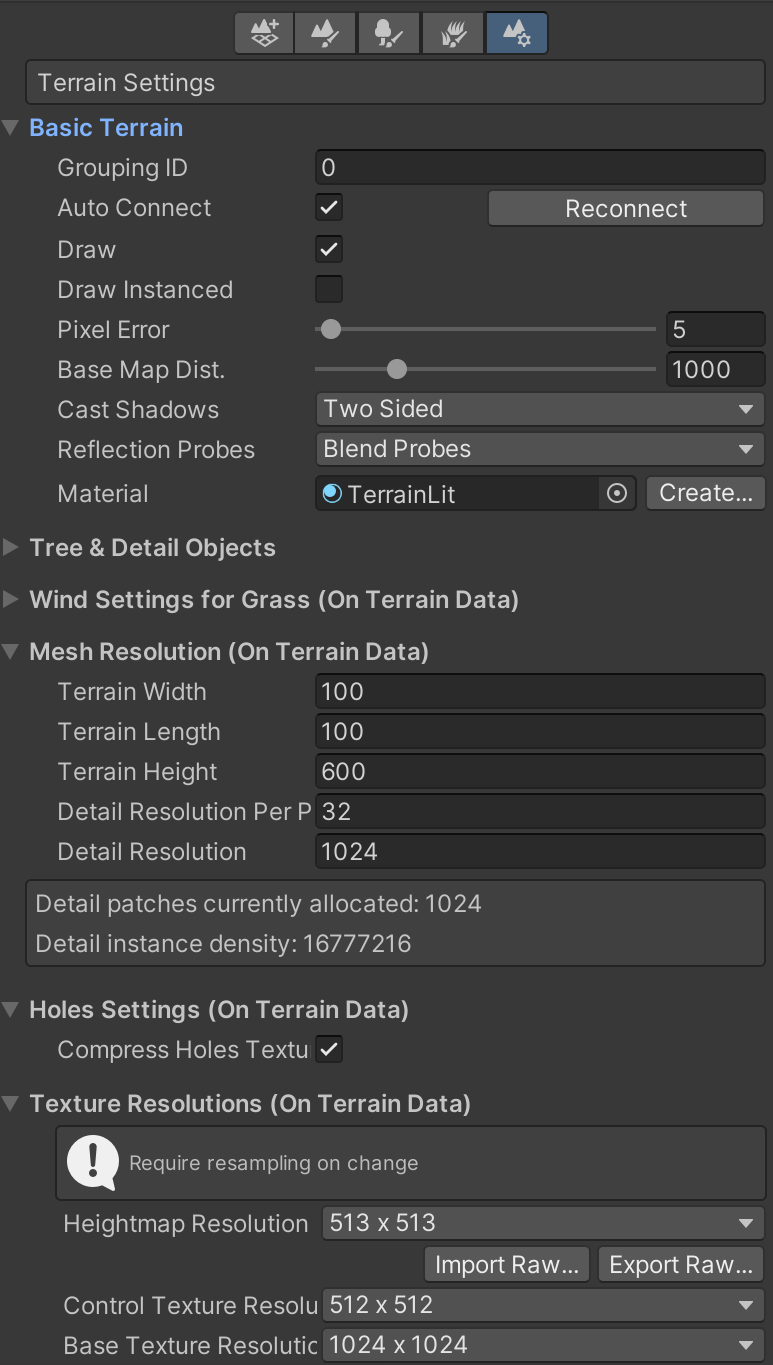The image size is (773, 1365).
Task: Switch to the Paint Terrain brush tool
Action: point(324,32)
